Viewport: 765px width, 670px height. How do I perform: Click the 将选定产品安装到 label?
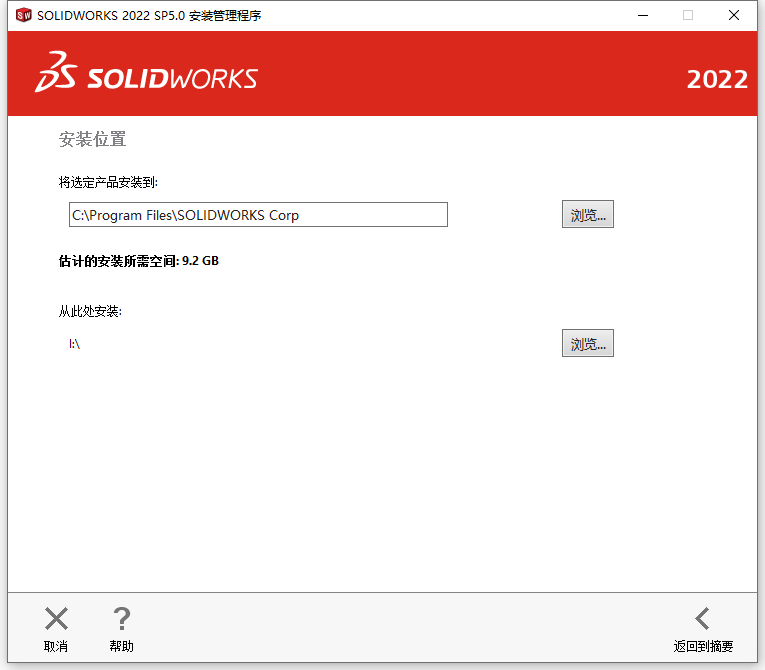(108, 183)
